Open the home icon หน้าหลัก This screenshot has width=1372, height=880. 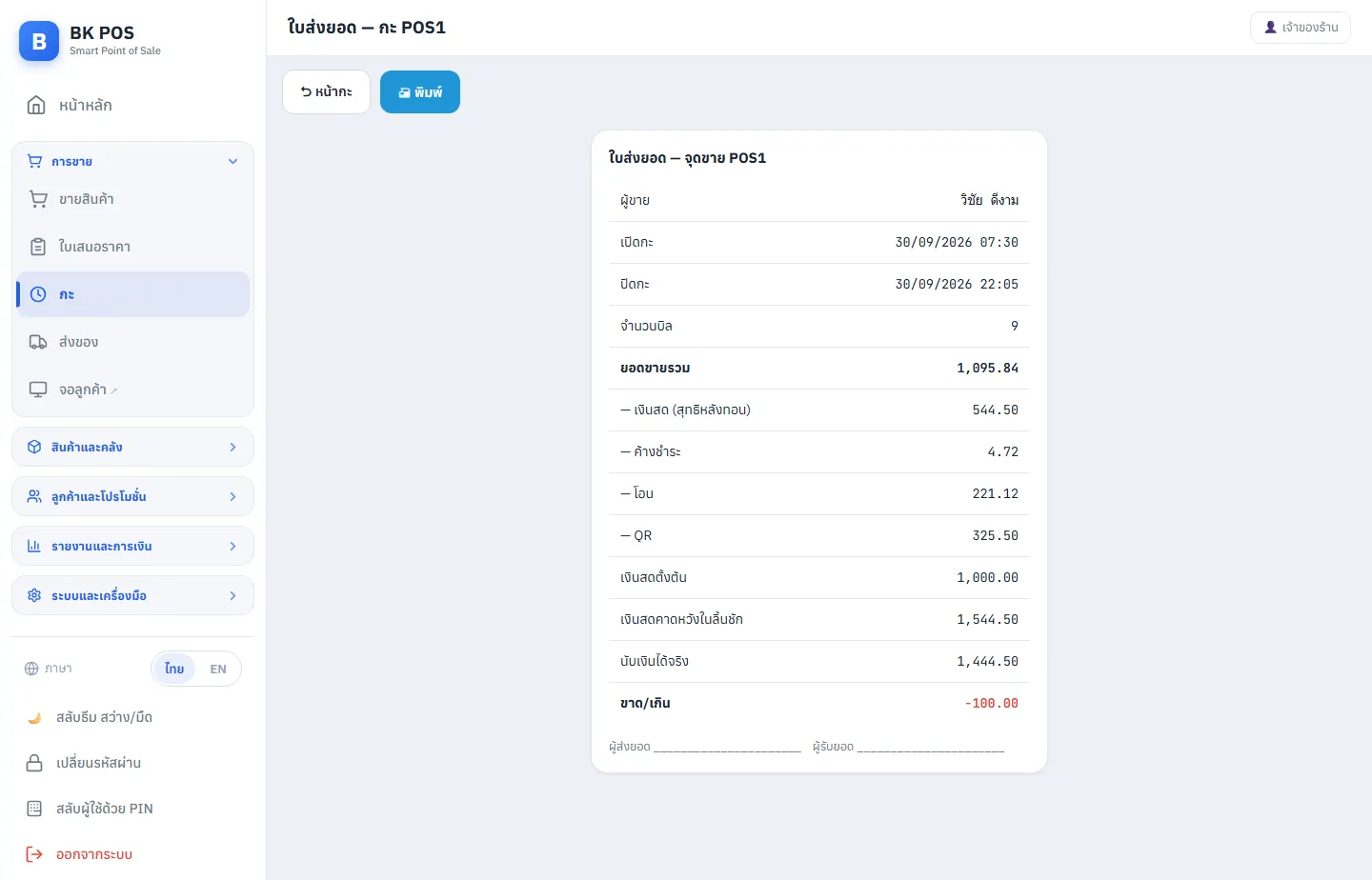36,105
